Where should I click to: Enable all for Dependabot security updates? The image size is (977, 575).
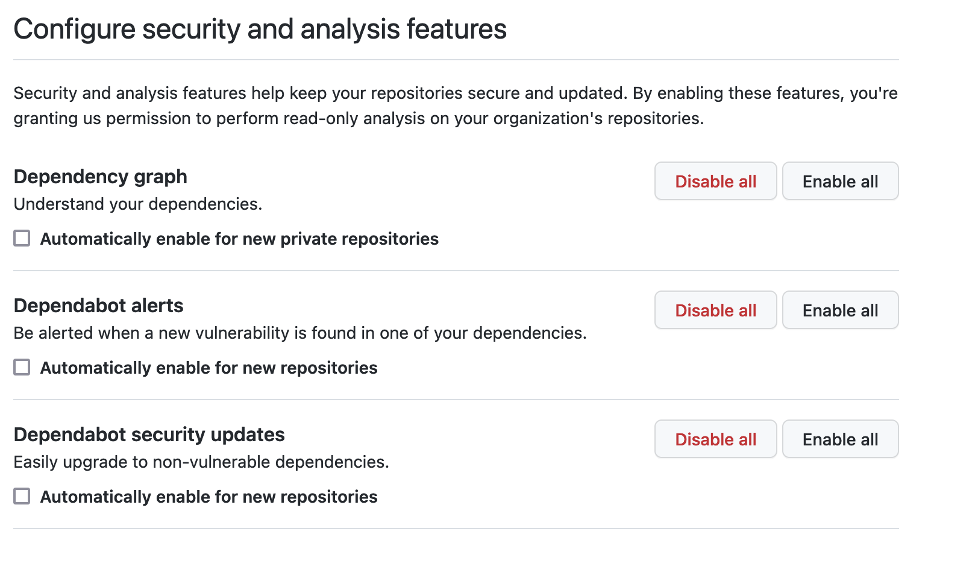pos(840,440)
